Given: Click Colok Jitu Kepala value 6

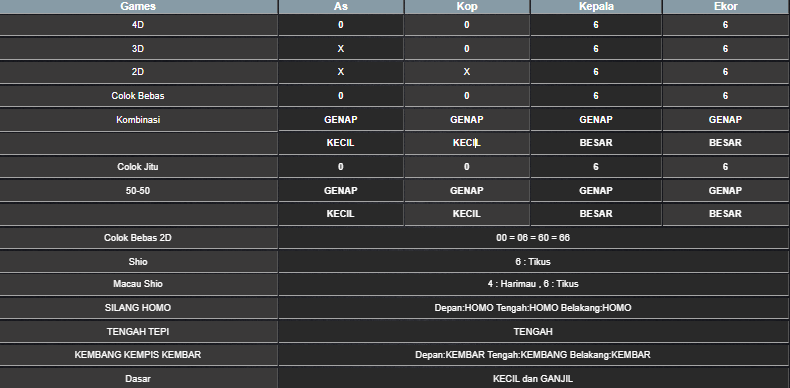Looking at the screenshot, I should pyautogui.click(x=596, y=167).
